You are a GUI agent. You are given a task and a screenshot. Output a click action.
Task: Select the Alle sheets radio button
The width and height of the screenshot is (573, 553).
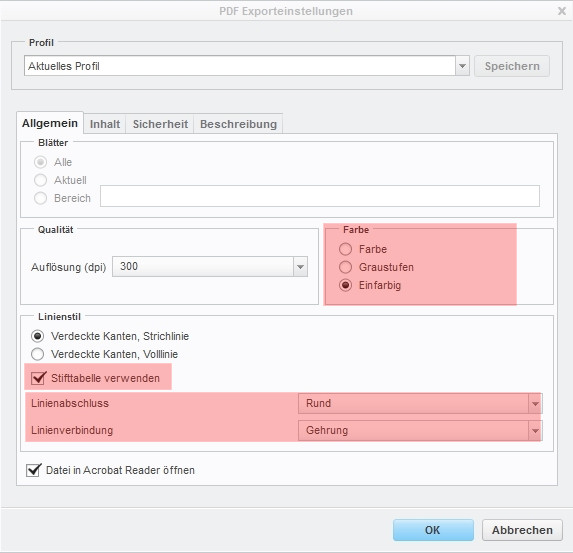[x=40, y=162]
